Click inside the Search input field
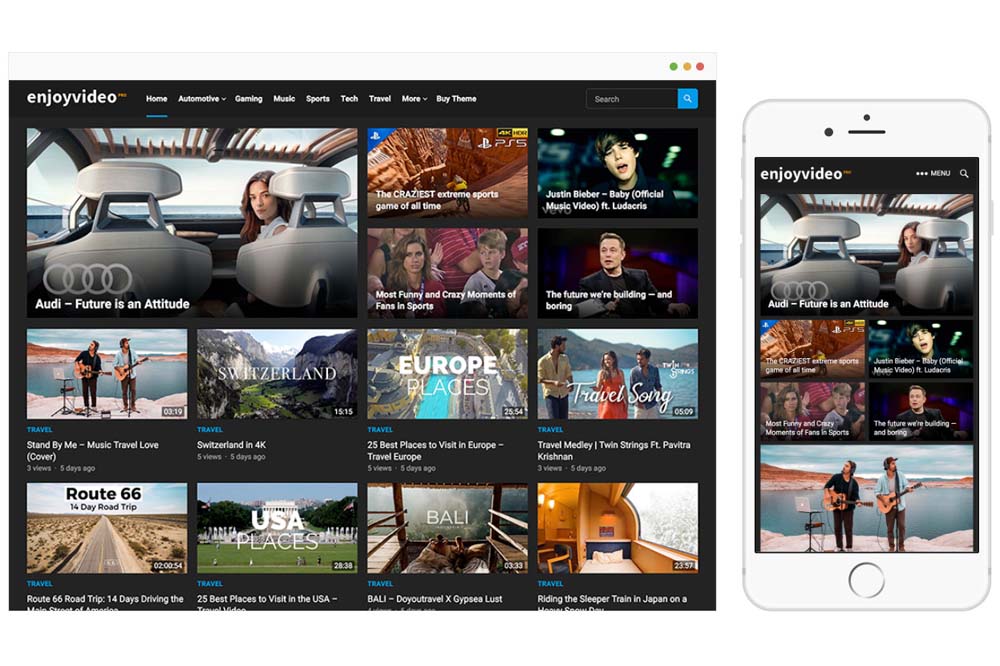 coord(630,99)
